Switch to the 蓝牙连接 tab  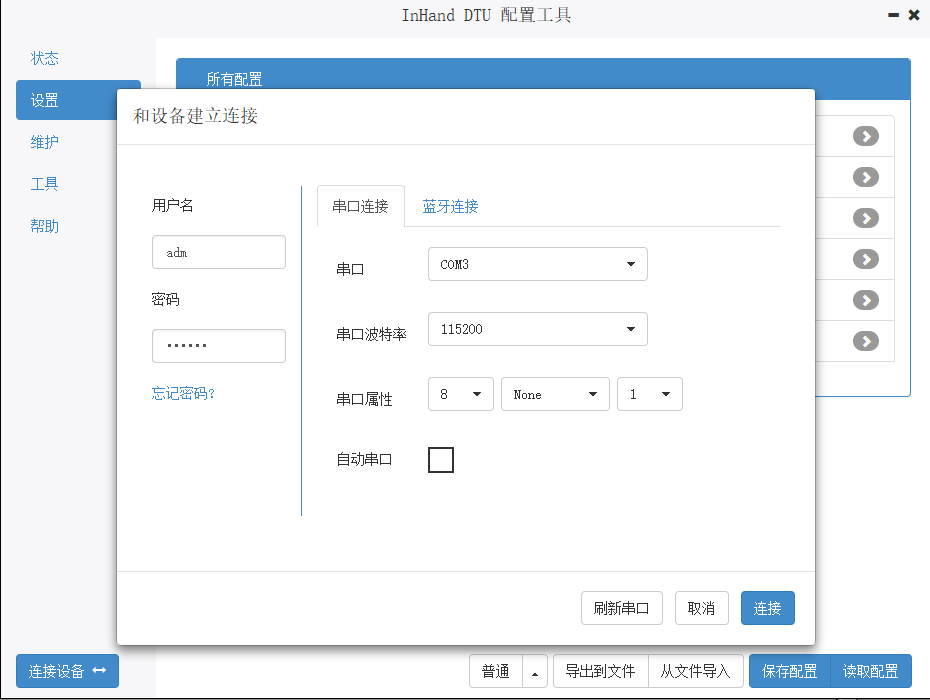click(450, 207)
